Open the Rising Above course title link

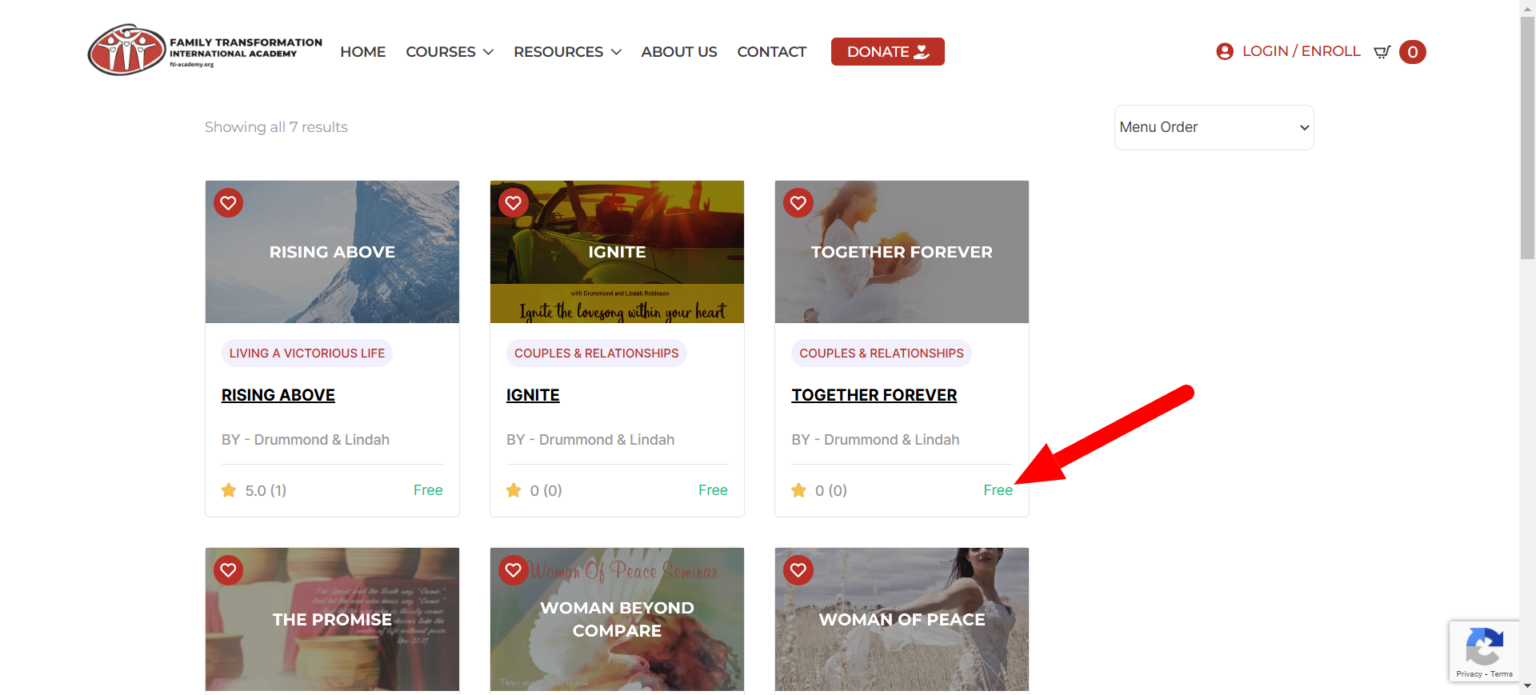tap(278, 395)
